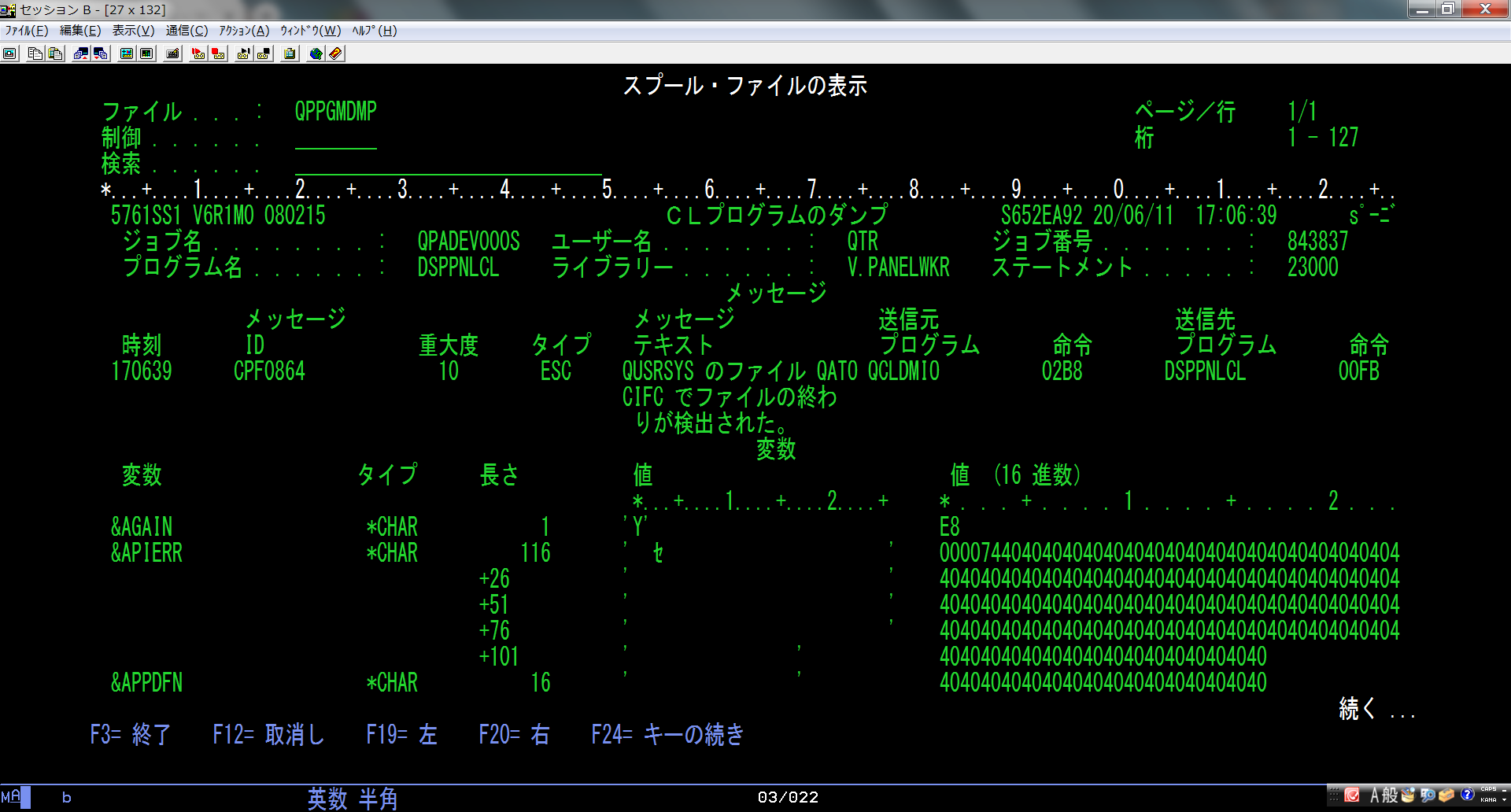The image size is (1511, 812).
Task: Click the IME help question mark icon
Action: (x=1467, y=795)
